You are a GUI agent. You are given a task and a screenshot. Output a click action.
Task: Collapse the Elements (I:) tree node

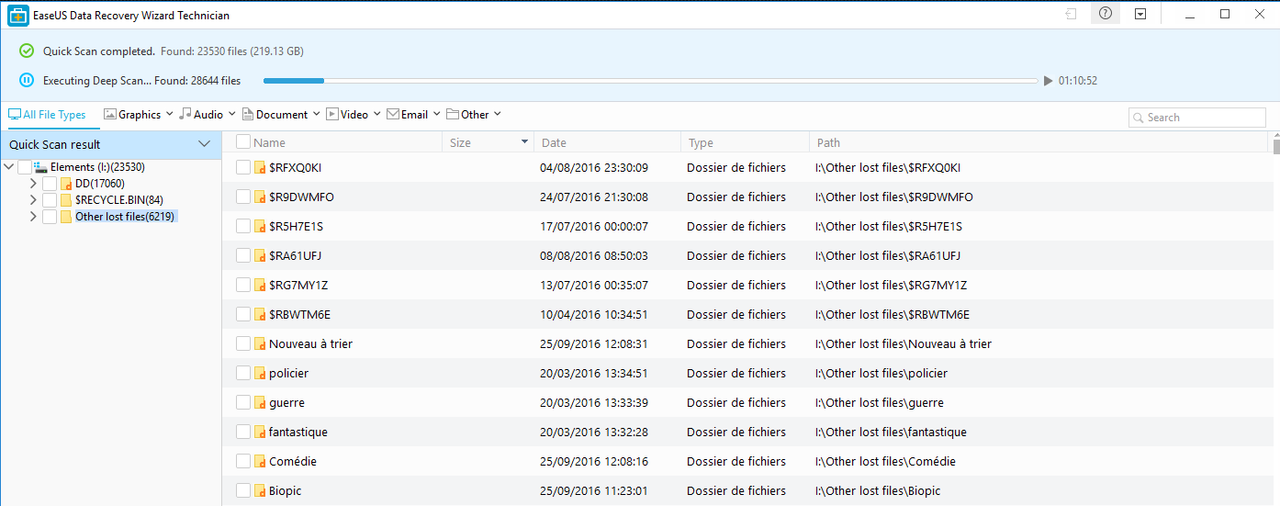(x=9, y=167)
